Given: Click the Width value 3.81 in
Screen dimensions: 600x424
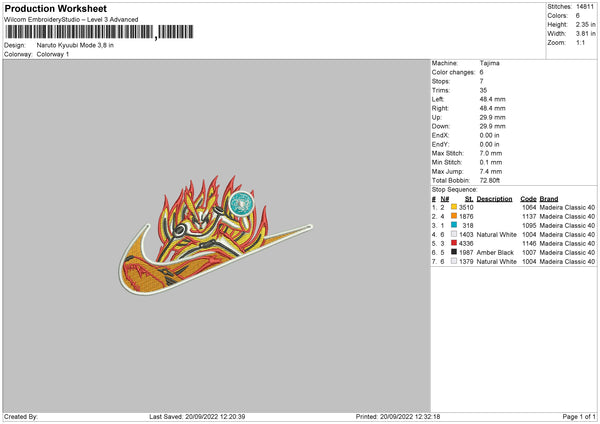Looking at the screenshot, I should coord(585,34).
